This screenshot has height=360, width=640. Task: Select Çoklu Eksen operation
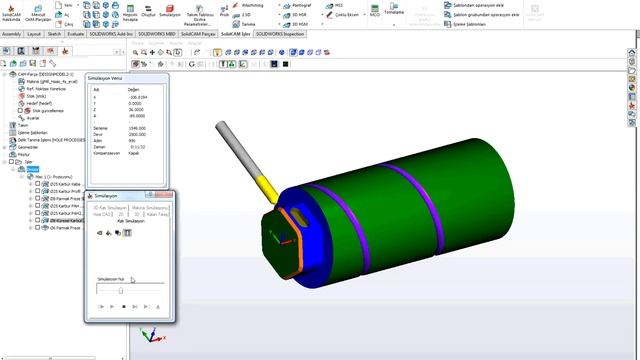pyautogui.click(x=342, y=15)
